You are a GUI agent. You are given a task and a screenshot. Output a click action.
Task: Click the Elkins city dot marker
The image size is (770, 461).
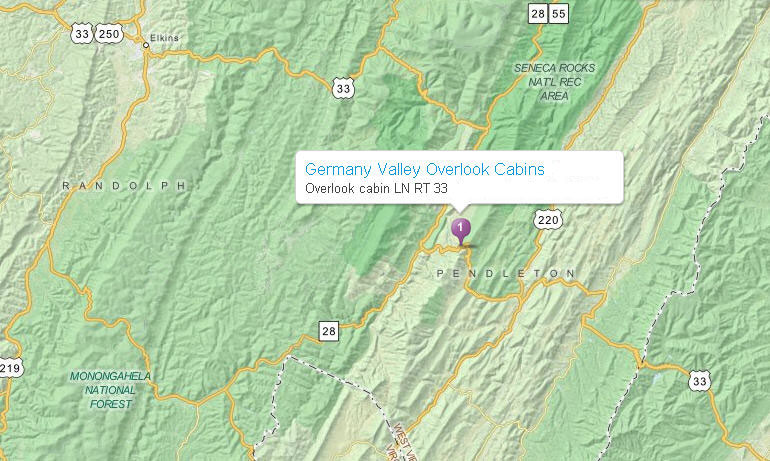(146, 45)
